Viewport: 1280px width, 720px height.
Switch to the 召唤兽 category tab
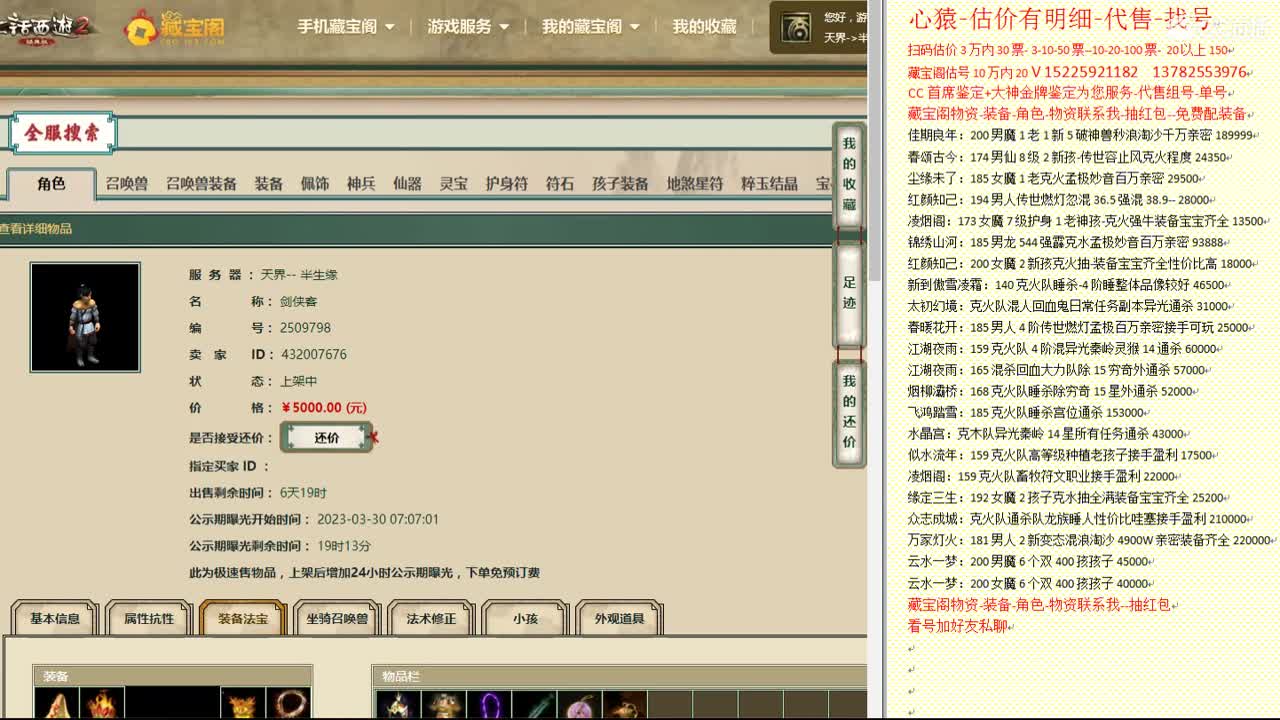click(x=127, y=184)
